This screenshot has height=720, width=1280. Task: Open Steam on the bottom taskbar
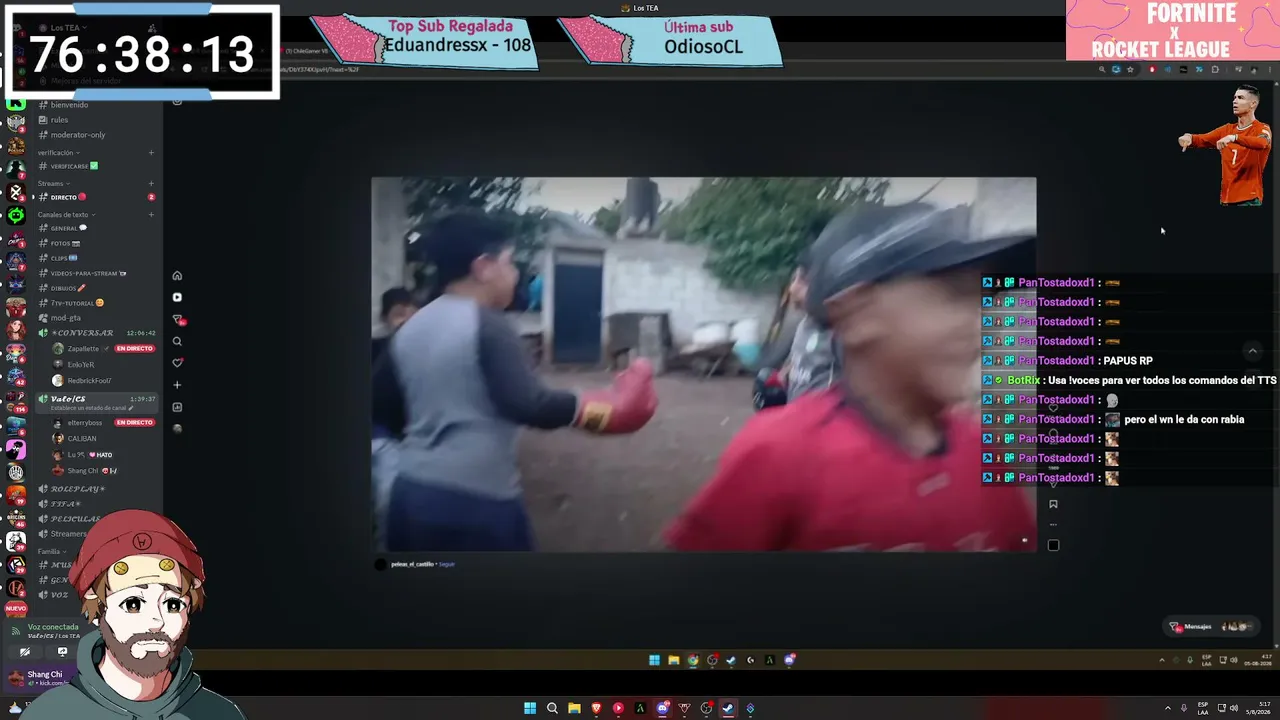point(728,709)
